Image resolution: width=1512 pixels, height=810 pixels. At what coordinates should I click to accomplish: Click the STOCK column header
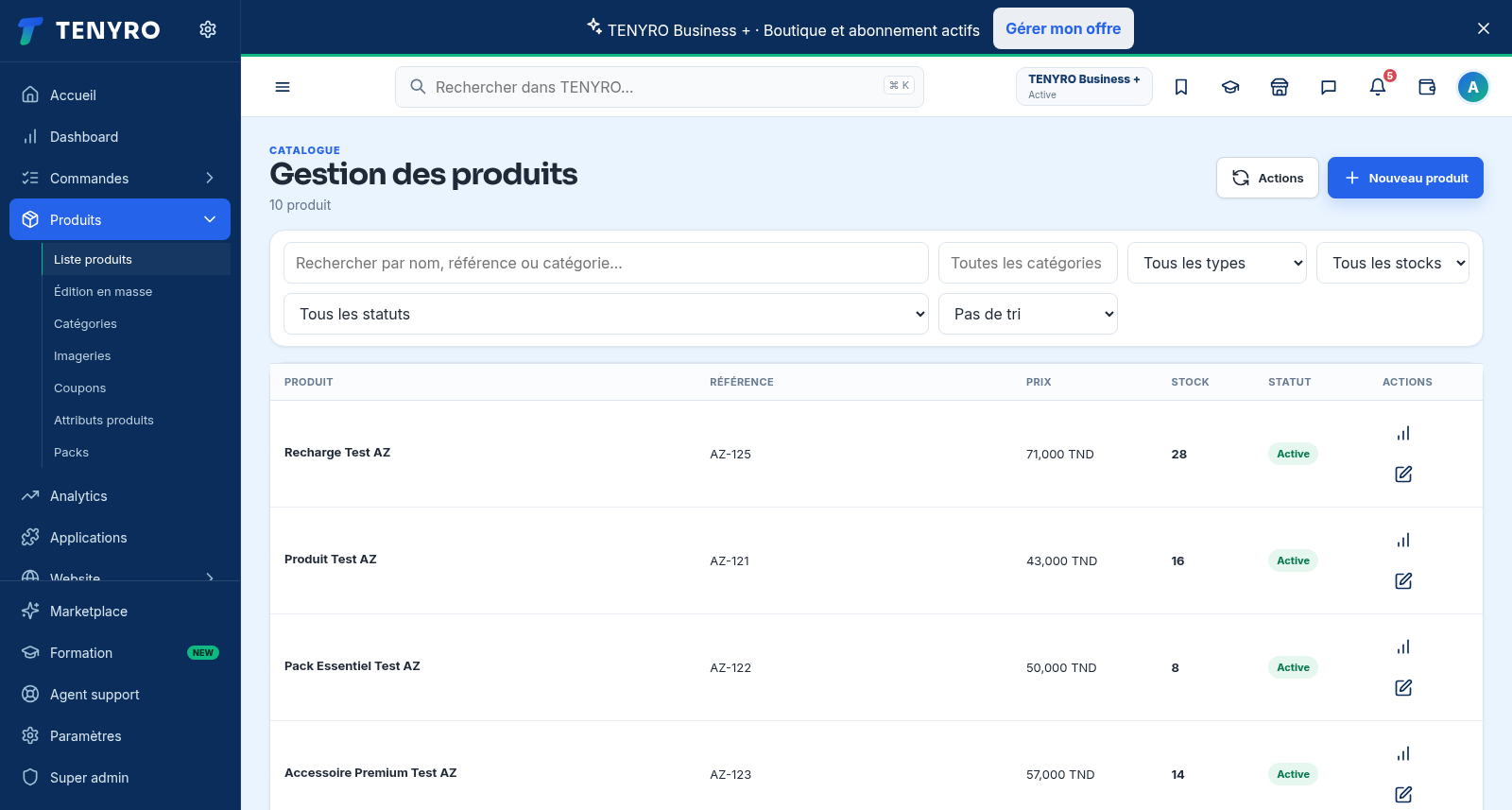(1190, 382)
